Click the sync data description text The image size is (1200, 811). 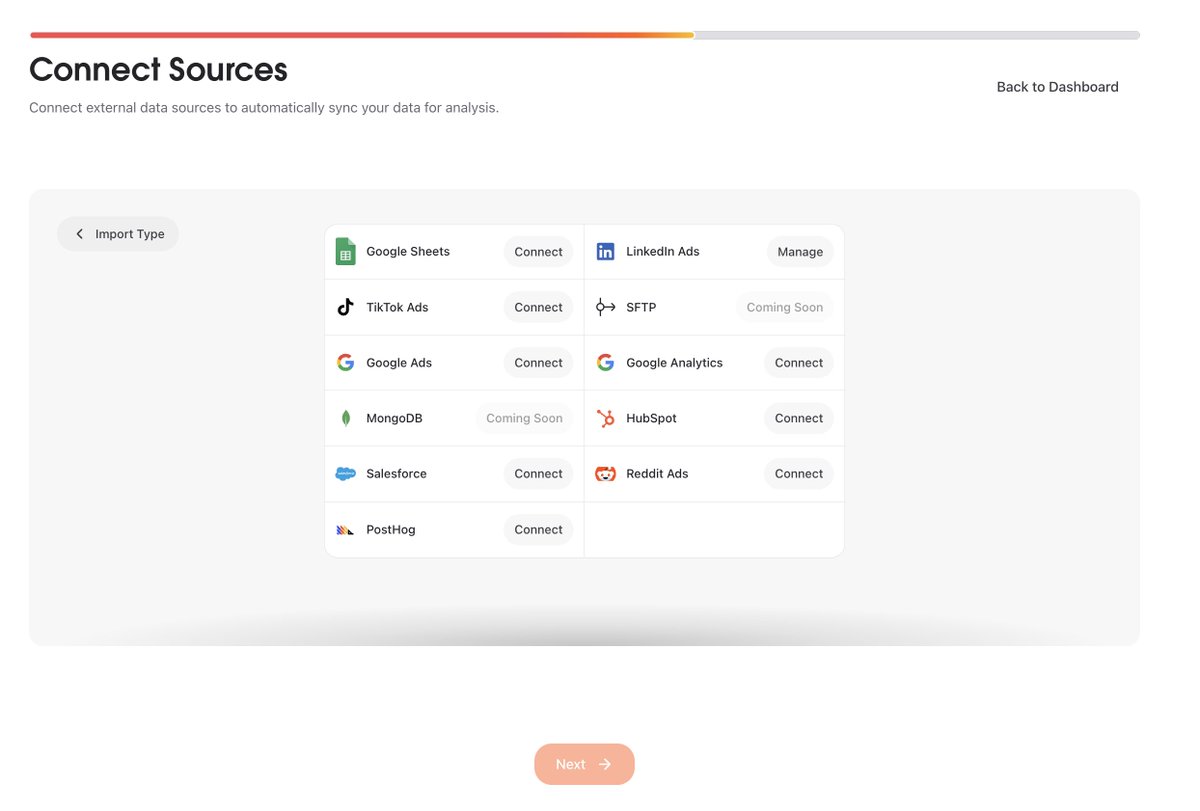(x=264, y=108)
